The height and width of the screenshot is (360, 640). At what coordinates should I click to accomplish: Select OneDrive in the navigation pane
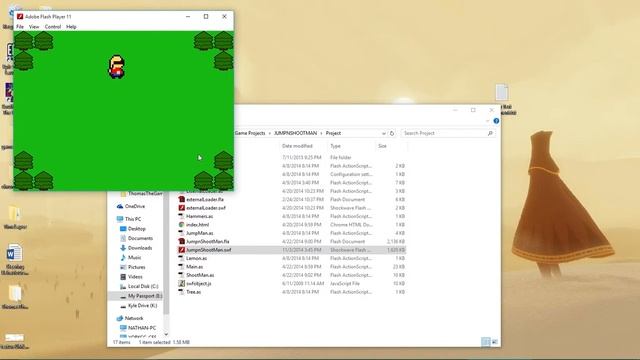pyautogui.click(x=135, y=206)
